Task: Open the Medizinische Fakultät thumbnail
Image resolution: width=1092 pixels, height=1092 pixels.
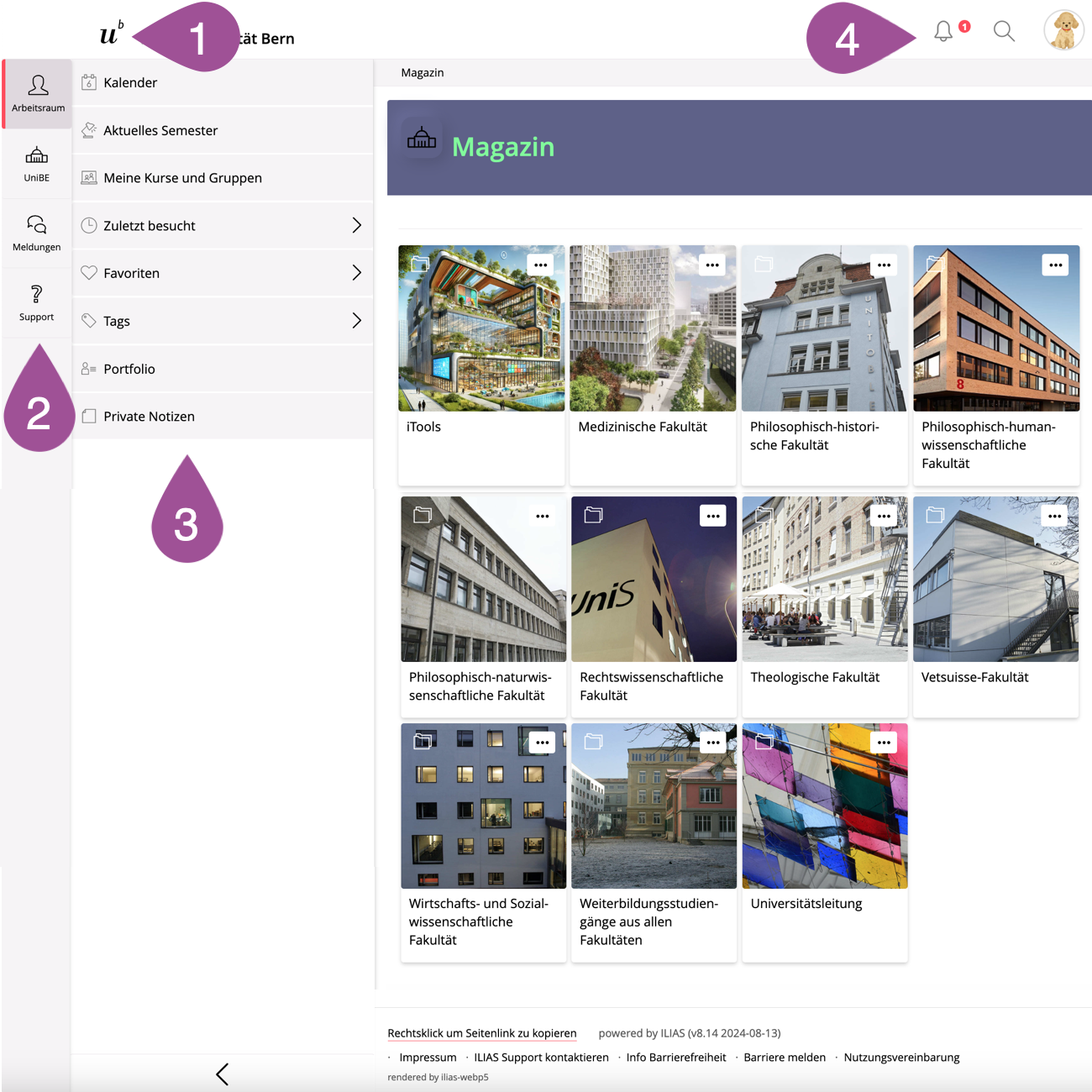Action: 653,328
